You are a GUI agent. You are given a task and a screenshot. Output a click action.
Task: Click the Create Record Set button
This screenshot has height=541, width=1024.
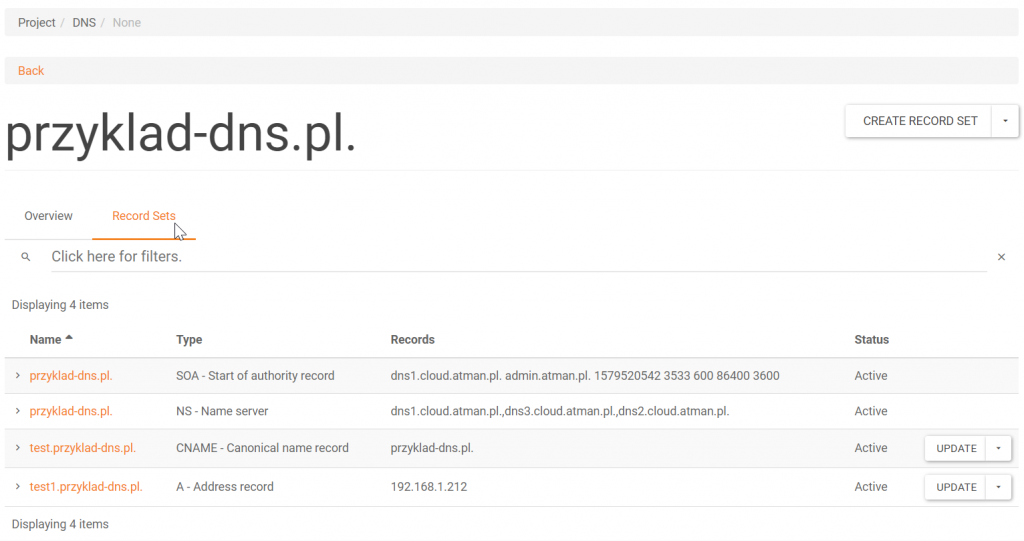pos(919,121)
